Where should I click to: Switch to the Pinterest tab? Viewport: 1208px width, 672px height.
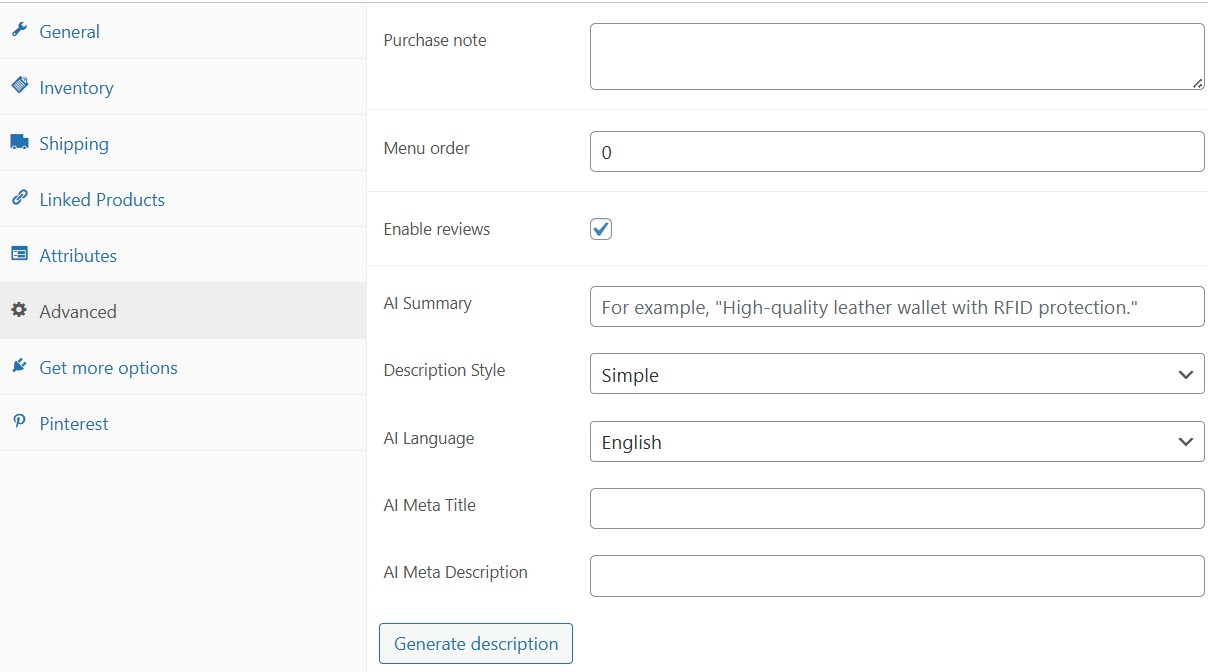coord(183,423)
